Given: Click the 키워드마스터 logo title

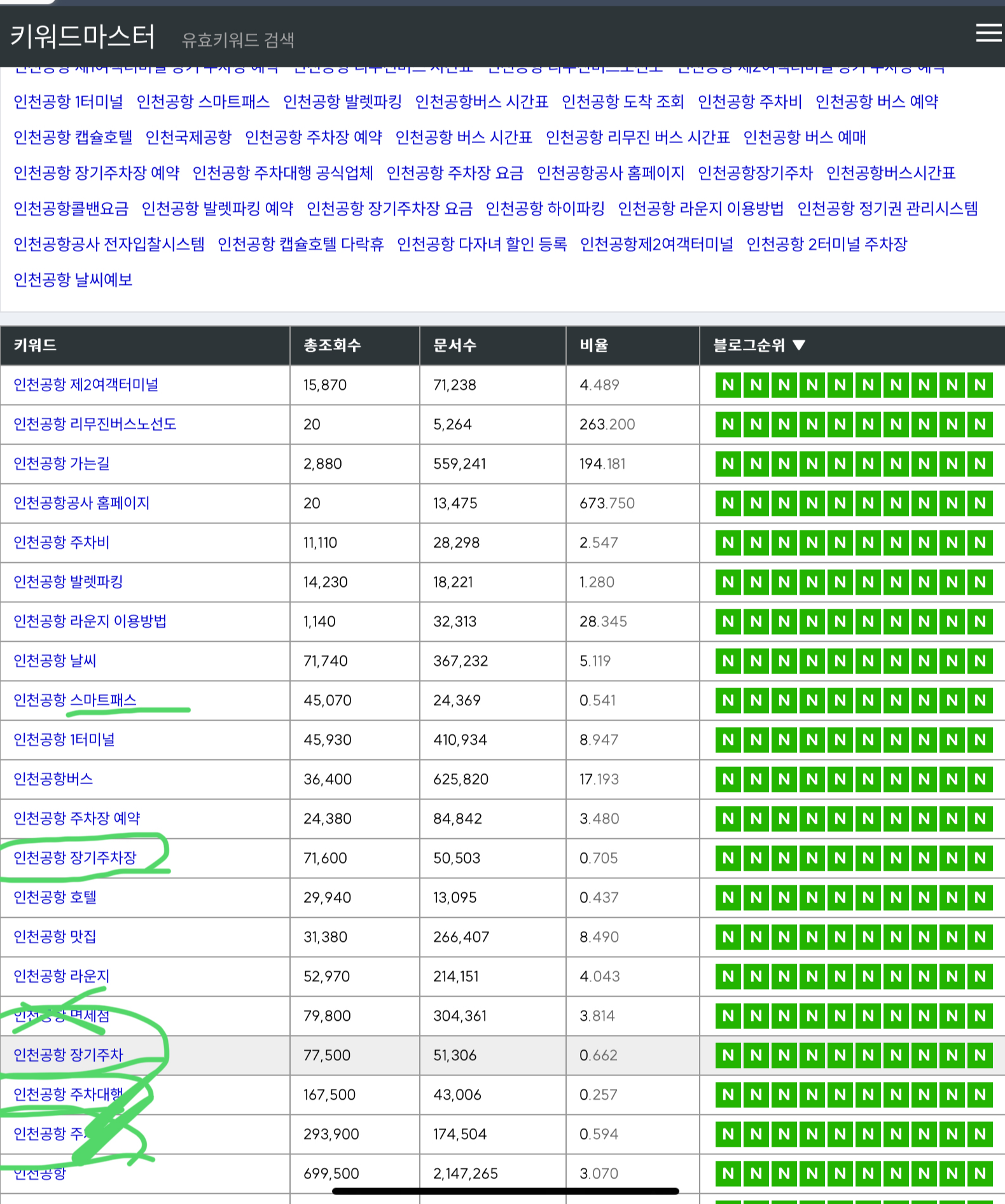Looking at the screenshot, I should [83, 36].
